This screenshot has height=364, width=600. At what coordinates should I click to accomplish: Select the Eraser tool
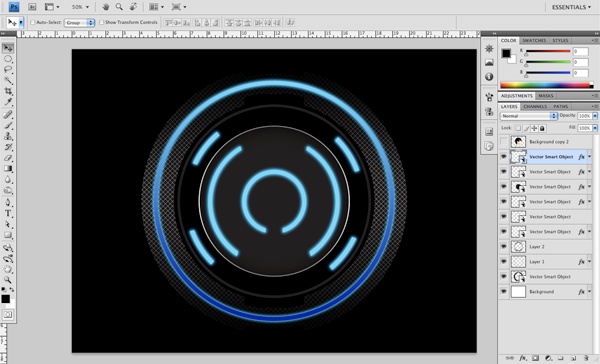pyautogui.click(x=8, y=158)
